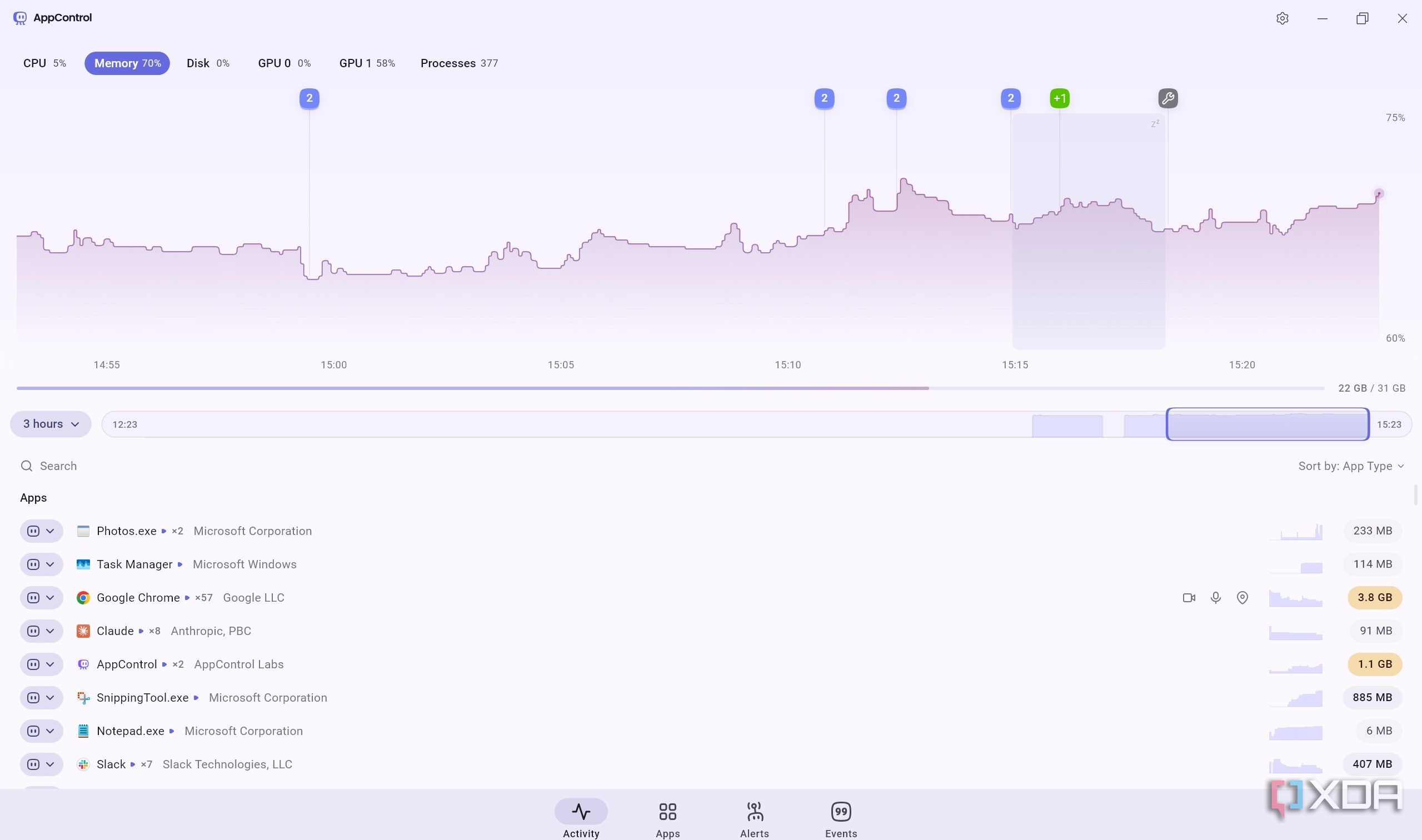Click the wrench event marker on chart
Viewport: 1422px width, 840px height.
point(1168,98)
